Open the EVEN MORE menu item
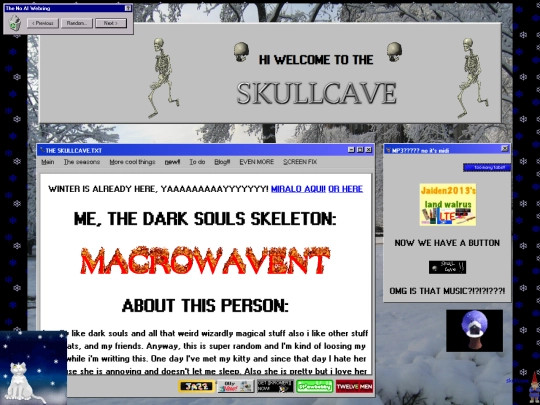 click(257, 162)
